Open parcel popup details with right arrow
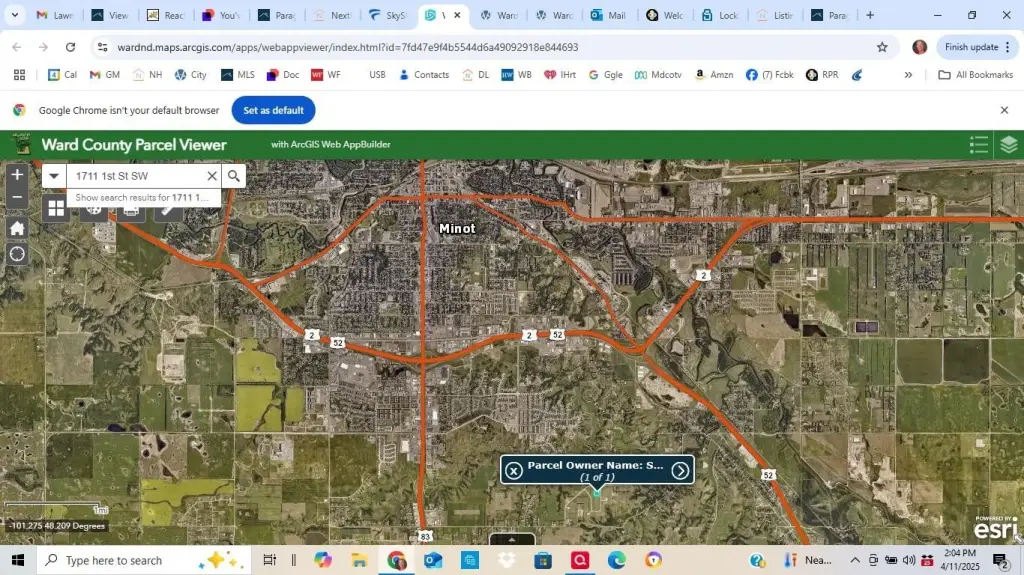Image resolution: width=1024 pixels, height=575 pixels. point(680,471)
